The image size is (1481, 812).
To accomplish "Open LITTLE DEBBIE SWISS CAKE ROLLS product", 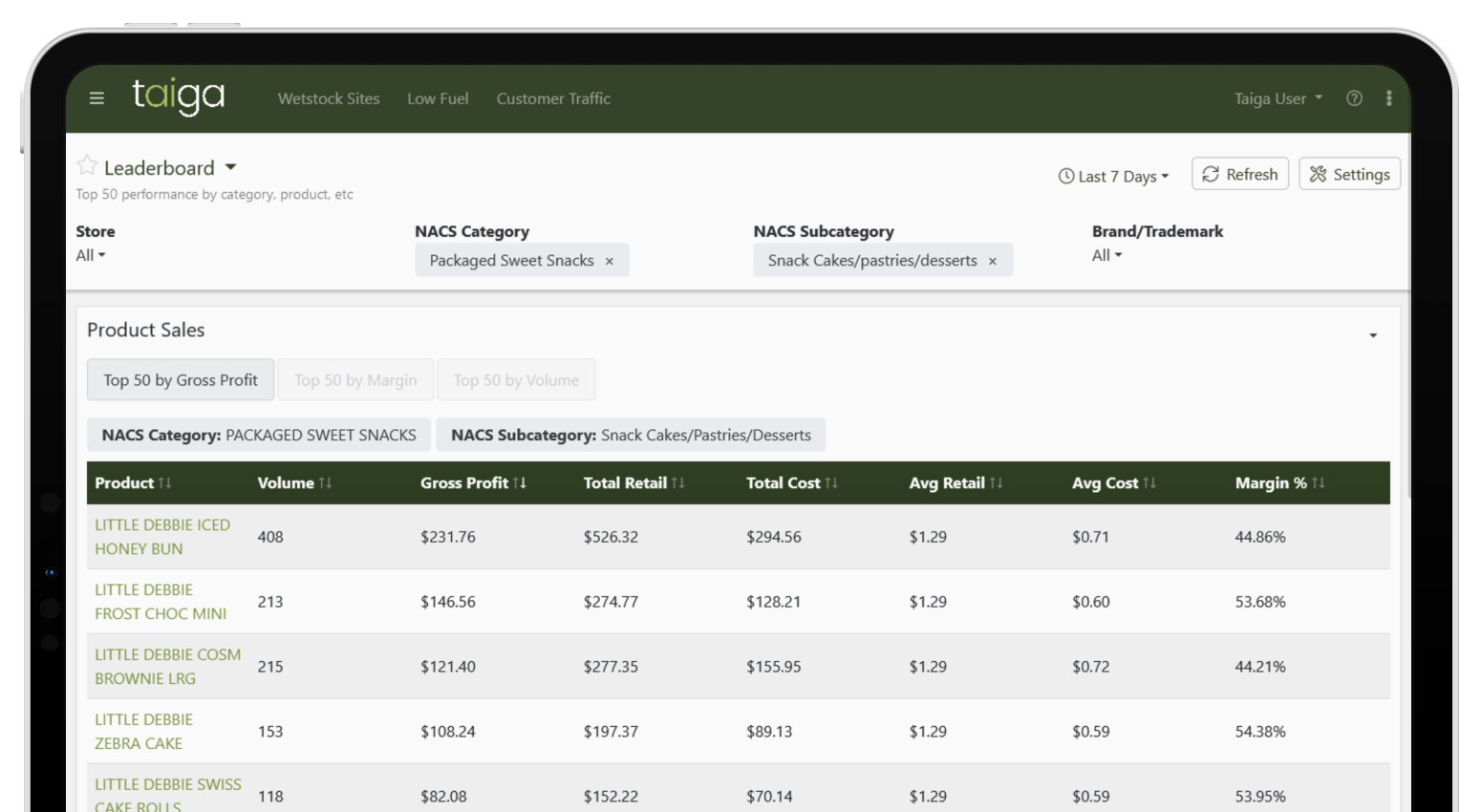I will (x=168, y=796).
